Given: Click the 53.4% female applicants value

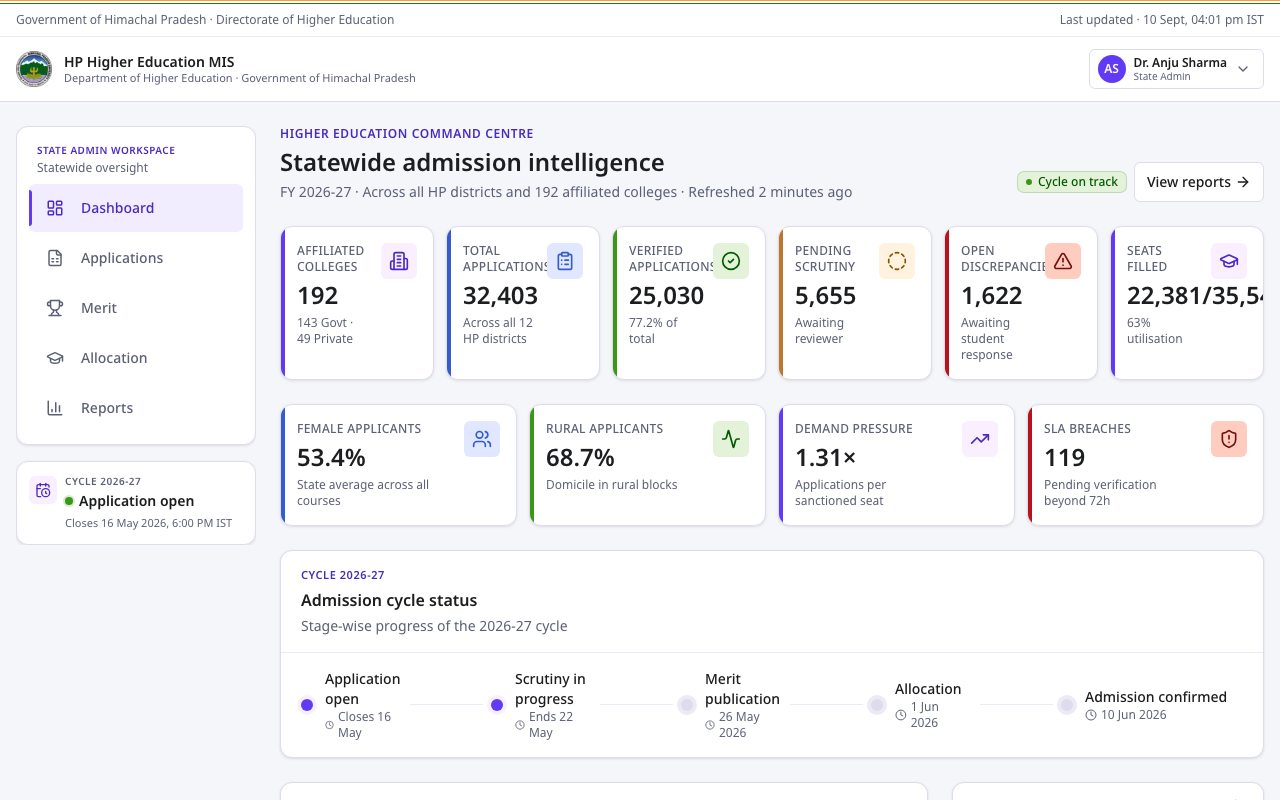Looking at the screenshot, I should [x=331, y=458].
